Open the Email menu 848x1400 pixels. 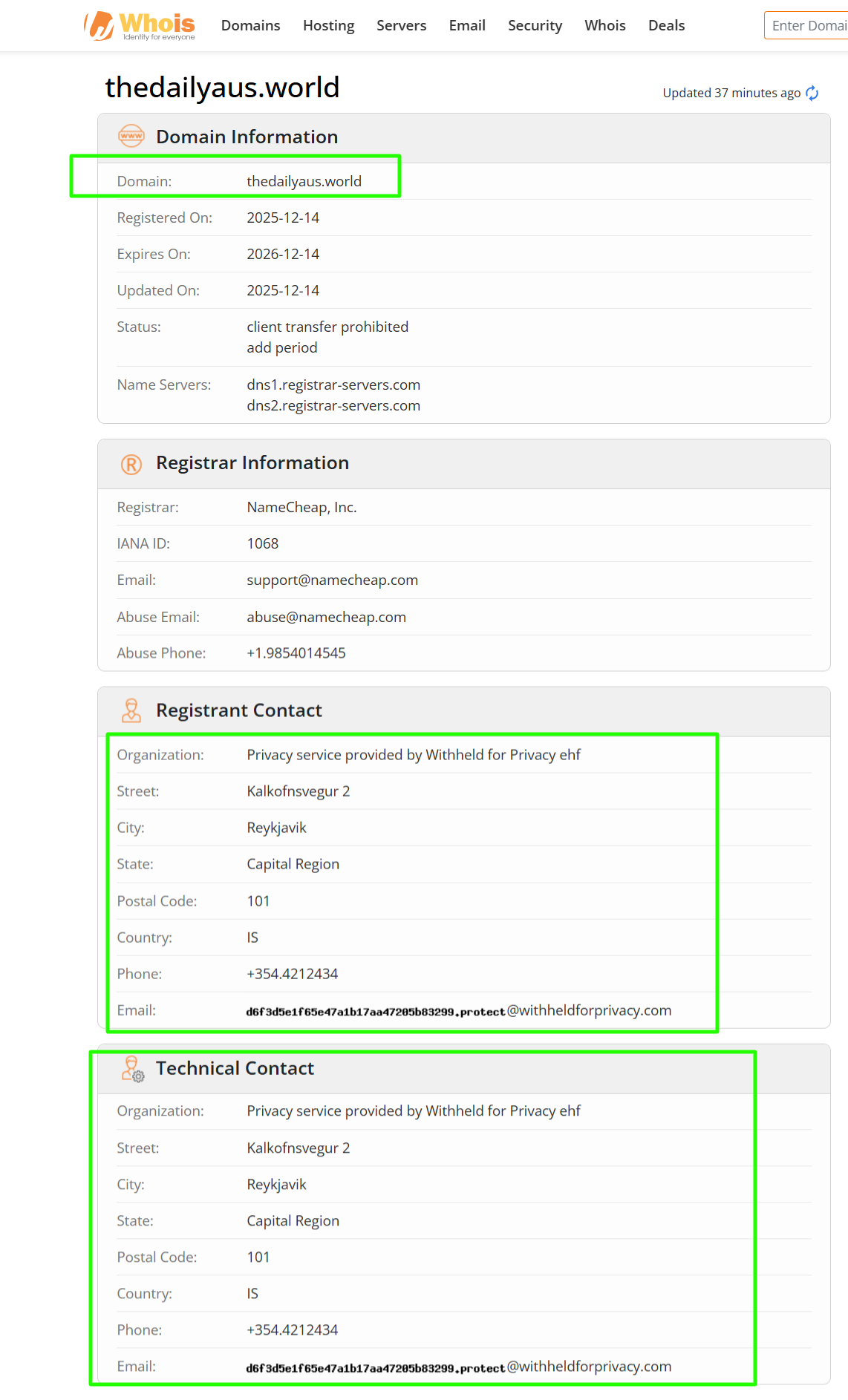coord(467,26)
